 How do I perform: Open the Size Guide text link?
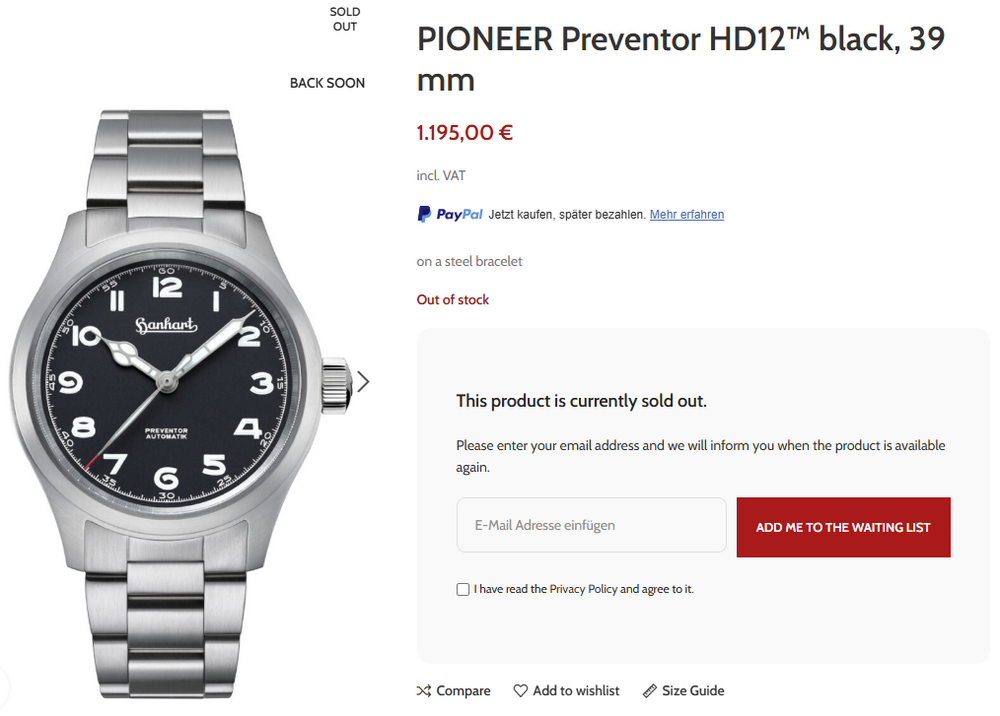[693, 691]
